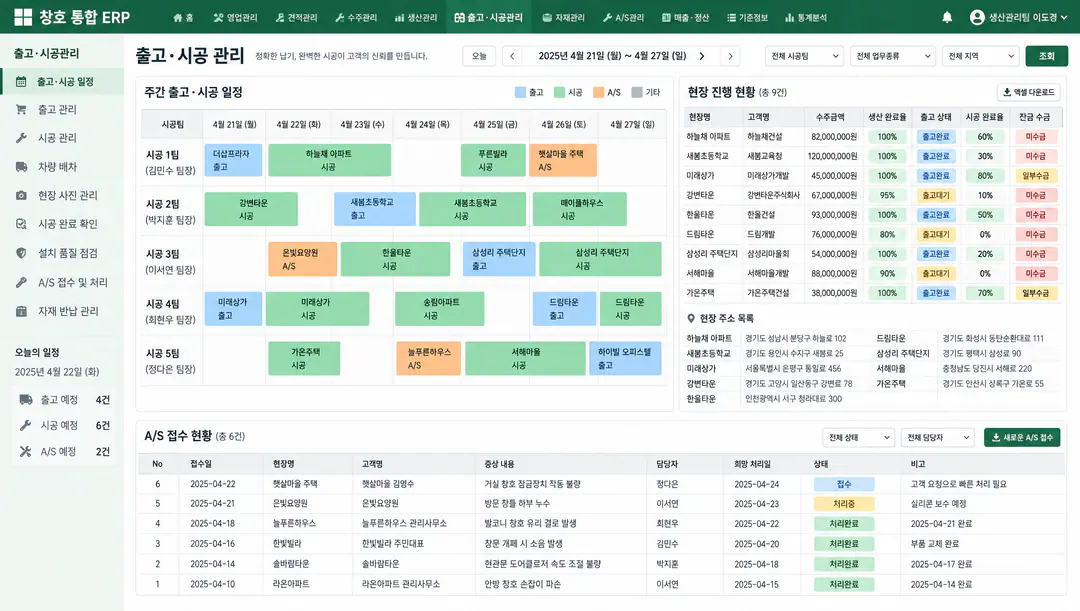
Task: Go to previous week with left chevron
Action: click(512, 56)
